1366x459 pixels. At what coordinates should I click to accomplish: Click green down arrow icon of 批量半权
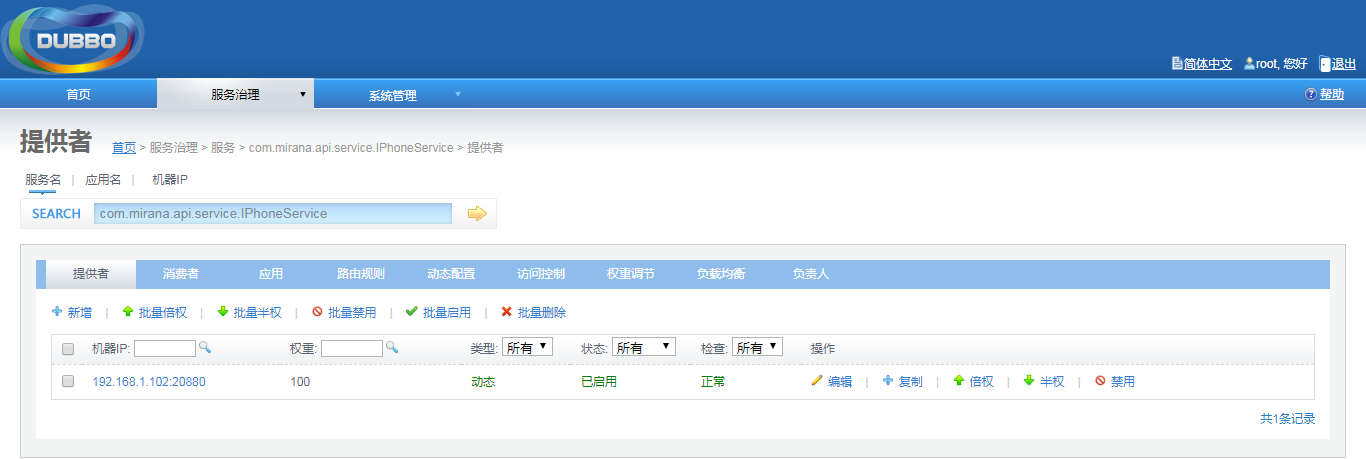[223, 312]
